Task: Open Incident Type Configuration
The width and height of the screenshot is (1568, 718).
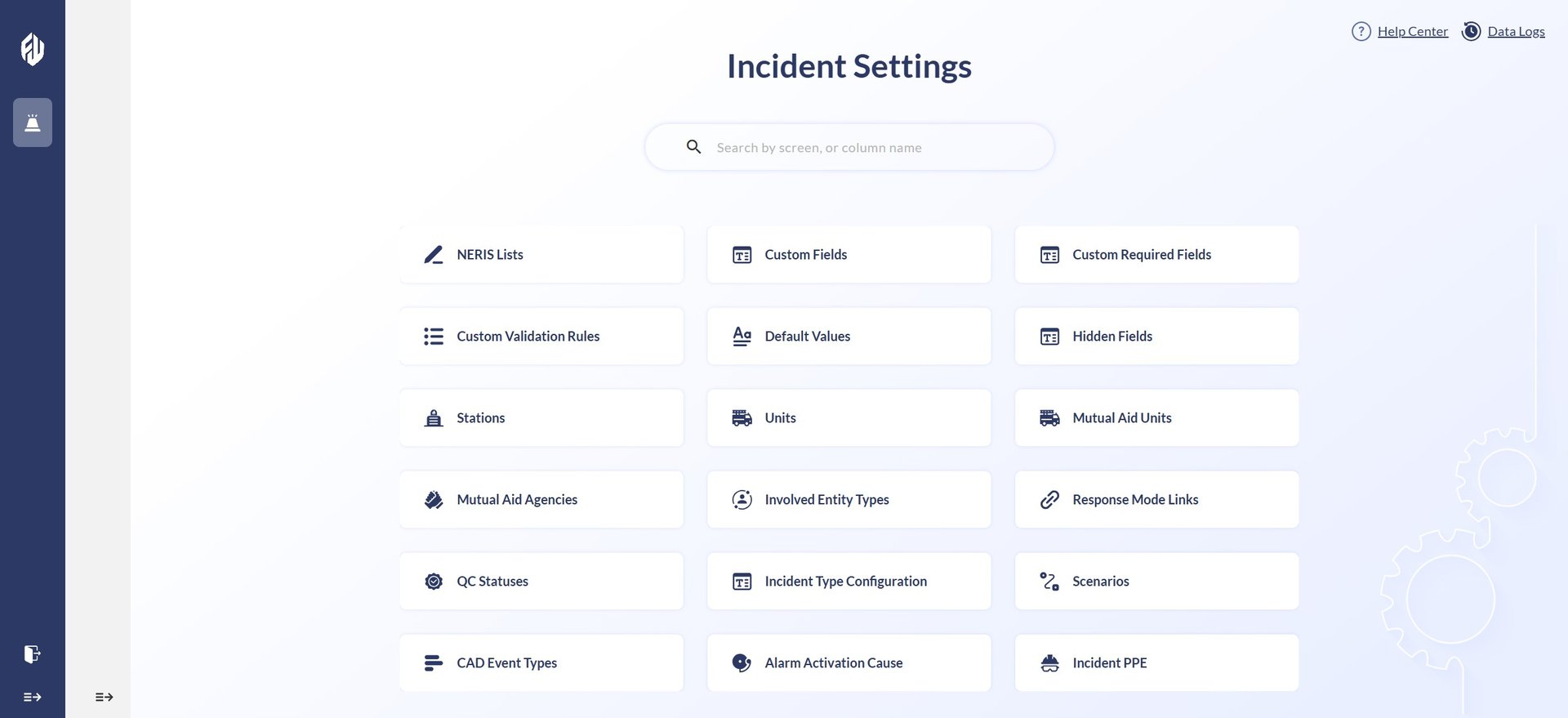Action: coord(849,582)
